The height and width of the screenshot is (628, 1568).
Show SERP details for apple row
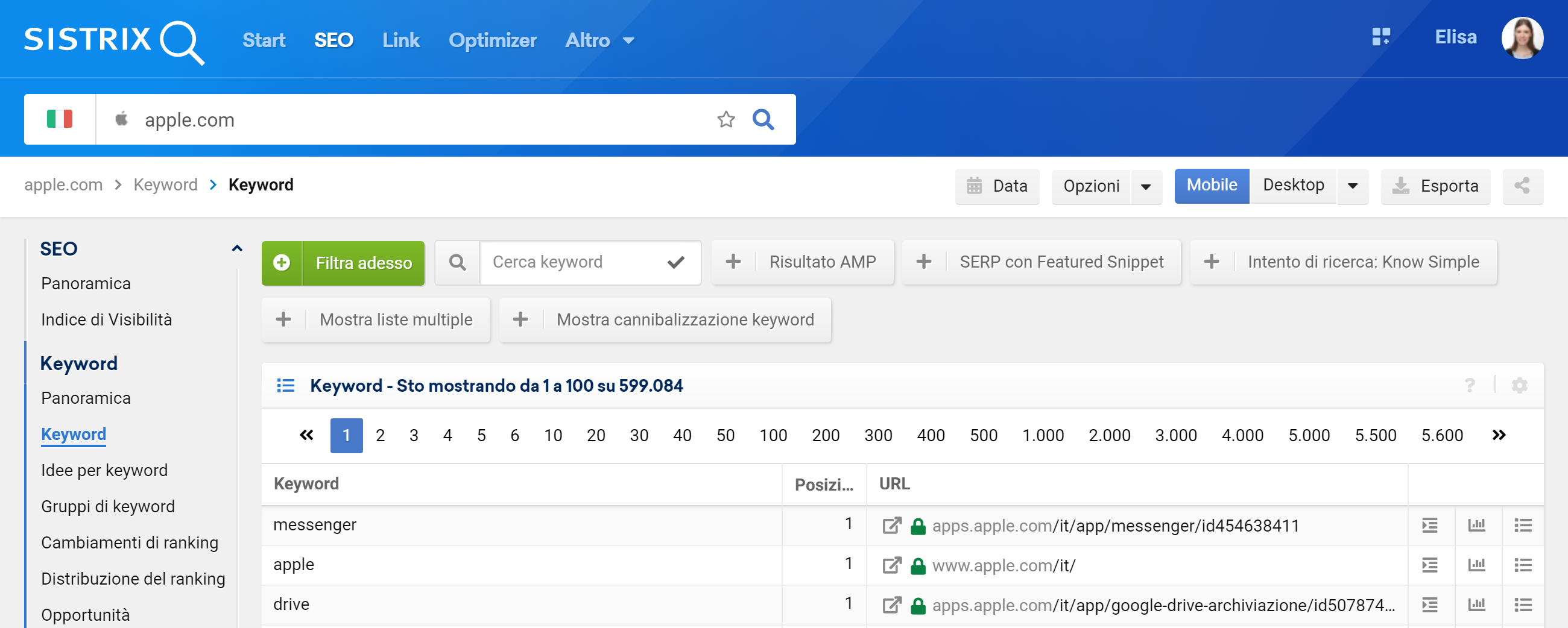pyautogui.click(x=1429, y=565)
